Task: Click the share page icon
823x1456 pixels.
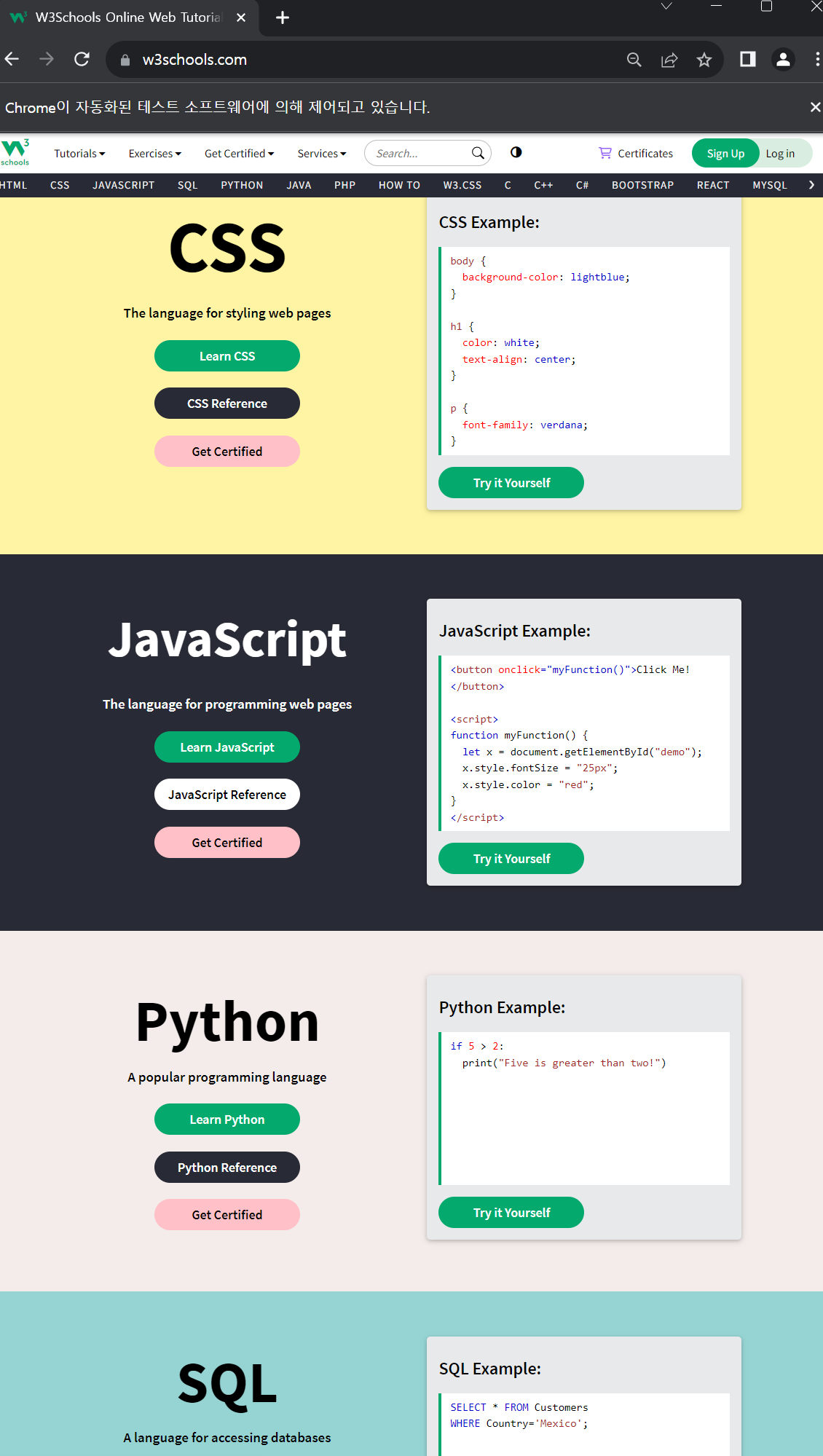Action: (669, 60)
